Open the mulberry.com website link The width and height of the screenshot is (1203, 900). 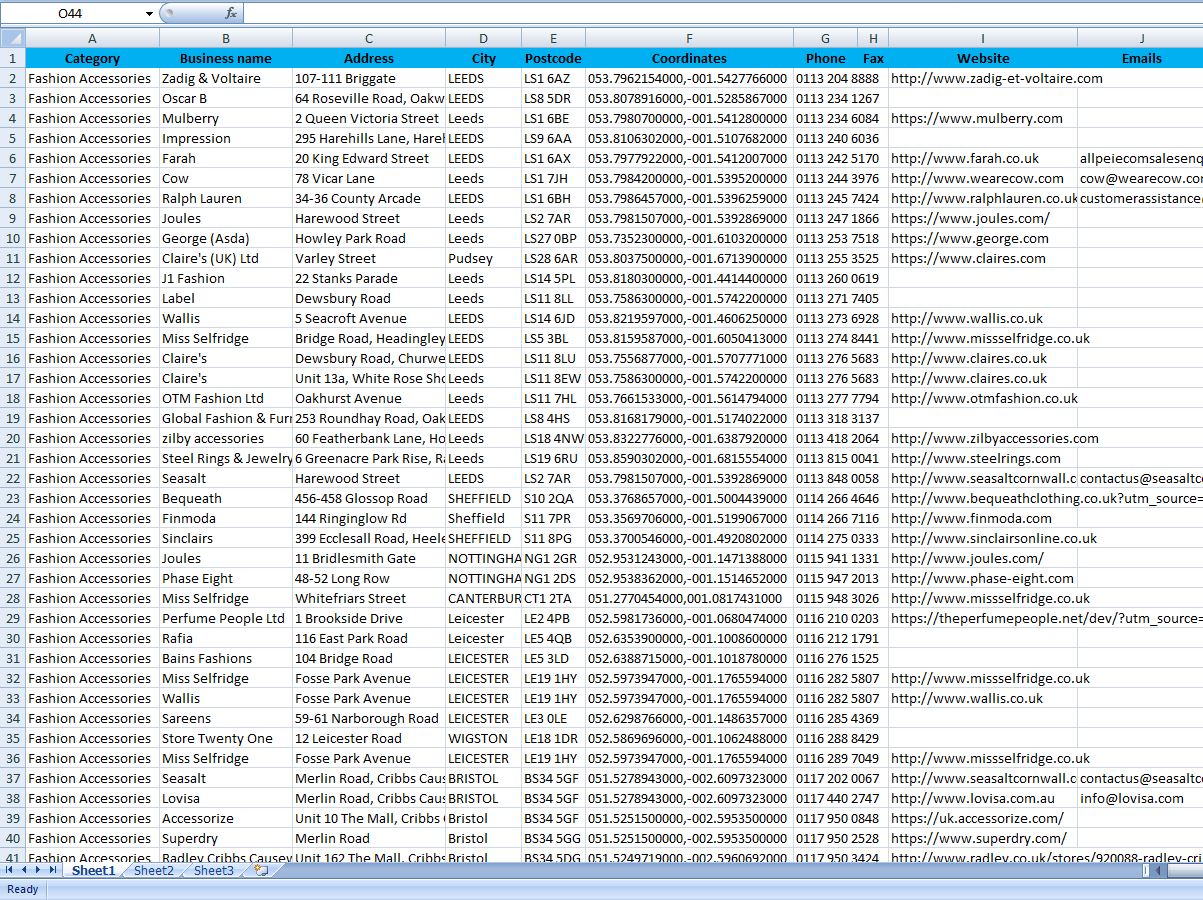(x=977, y=118)
